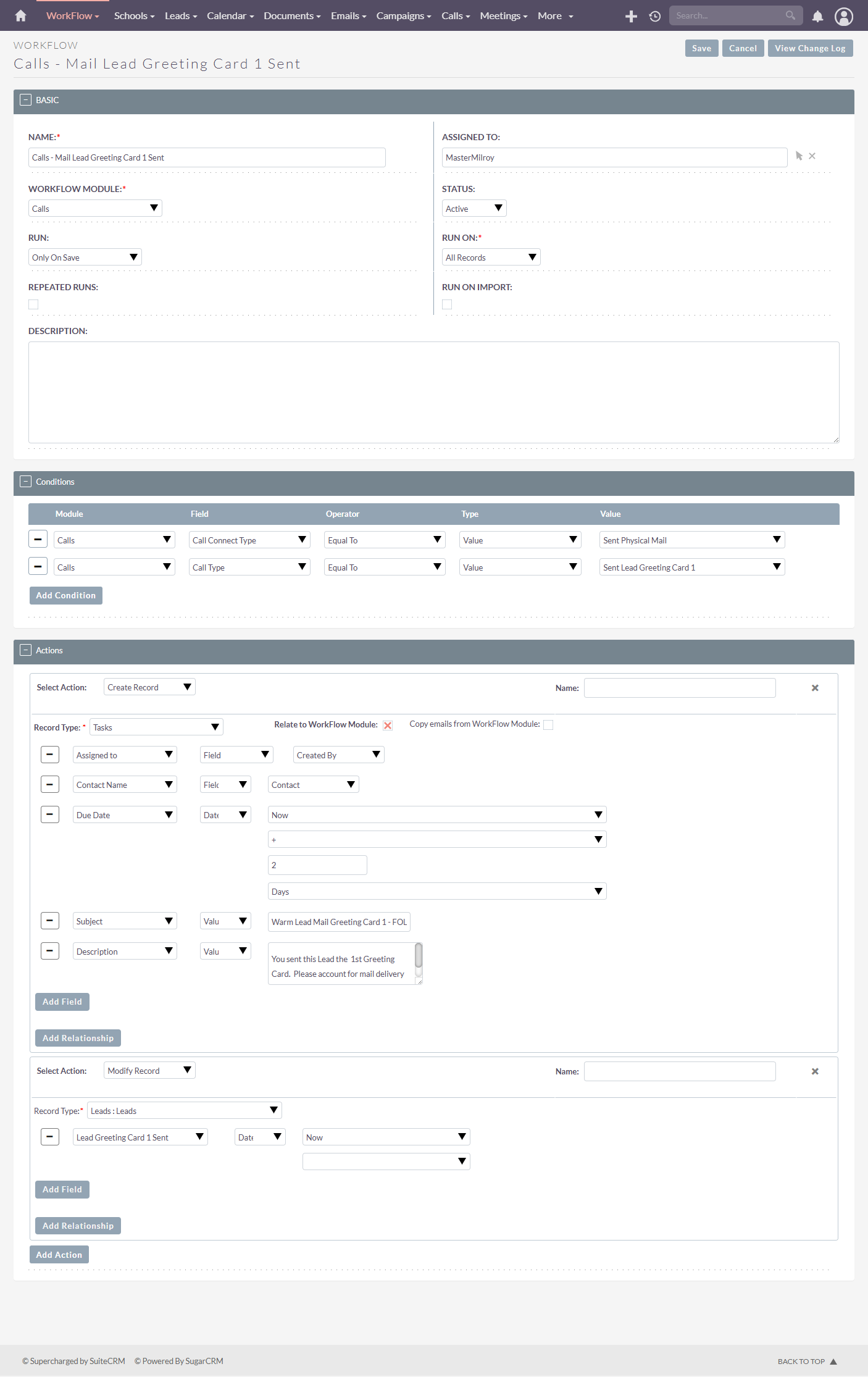Open Call Connect Type field dropdown

pos(249,540)
